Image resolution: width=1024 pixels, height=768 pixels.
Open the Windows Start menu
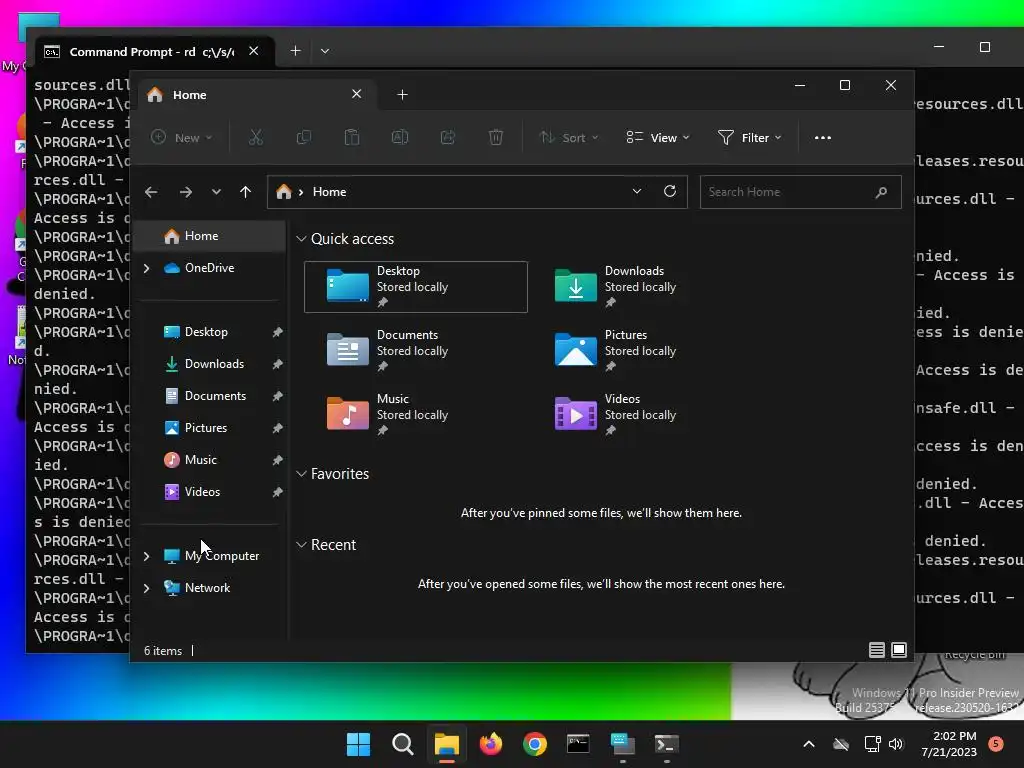tap(358, 744)
